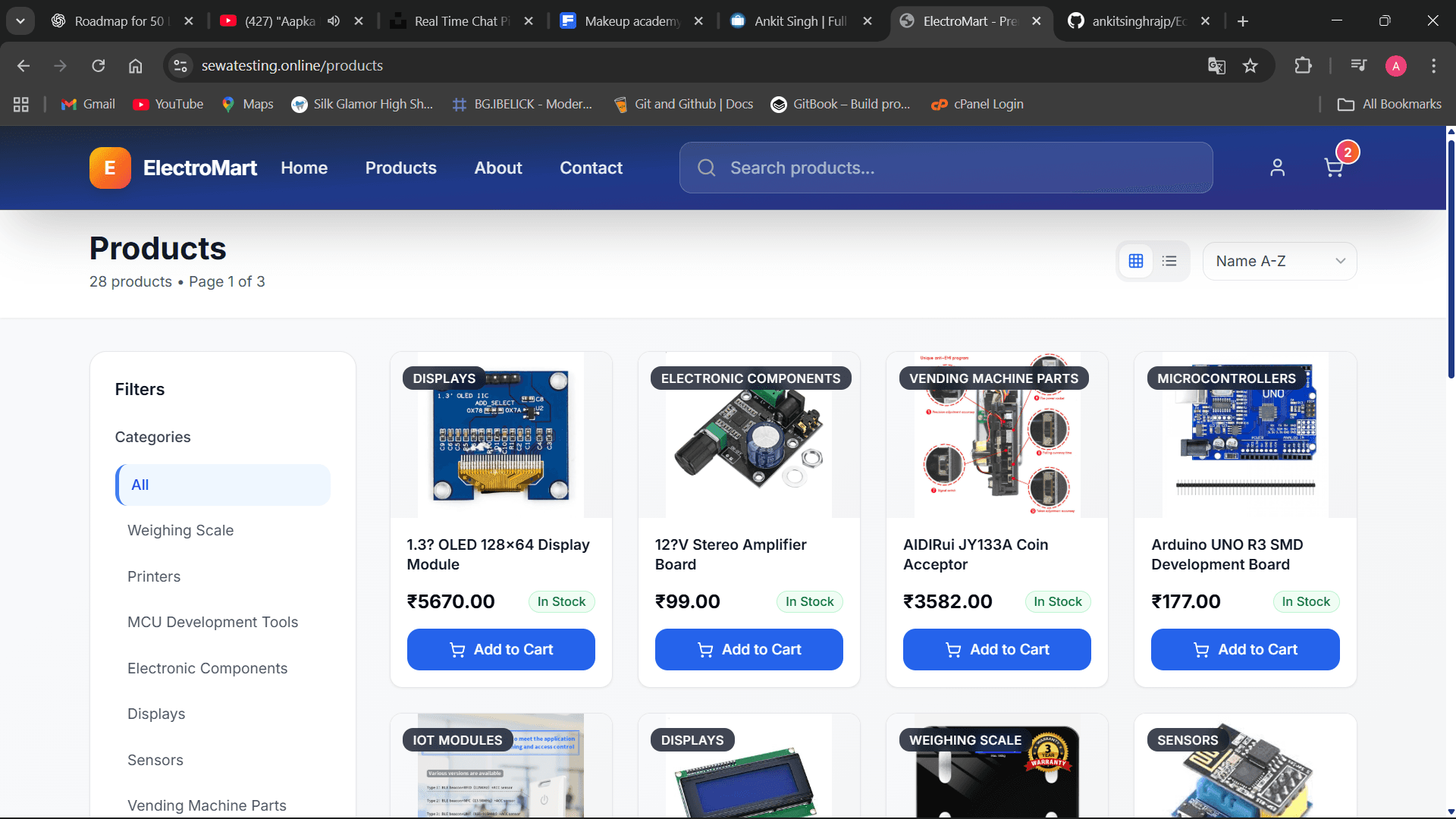1456x819 pixels.
Task: Reload the page
Action: [x=99, y=66]
